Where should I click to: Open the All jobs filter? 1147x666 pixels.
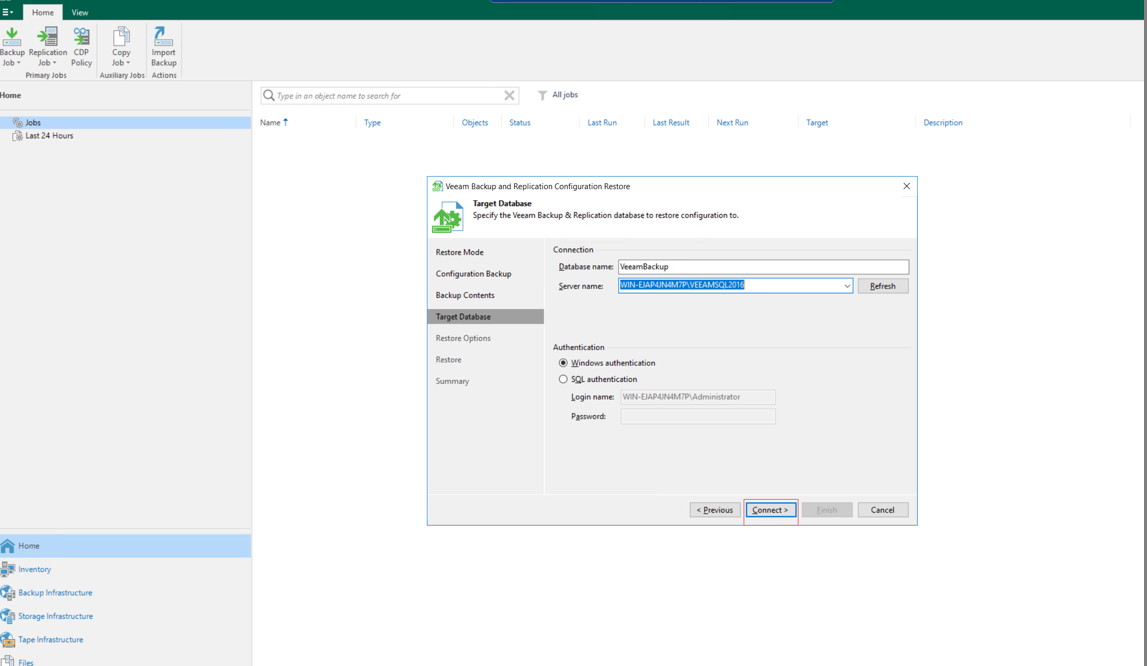click(x=558, y=95)
